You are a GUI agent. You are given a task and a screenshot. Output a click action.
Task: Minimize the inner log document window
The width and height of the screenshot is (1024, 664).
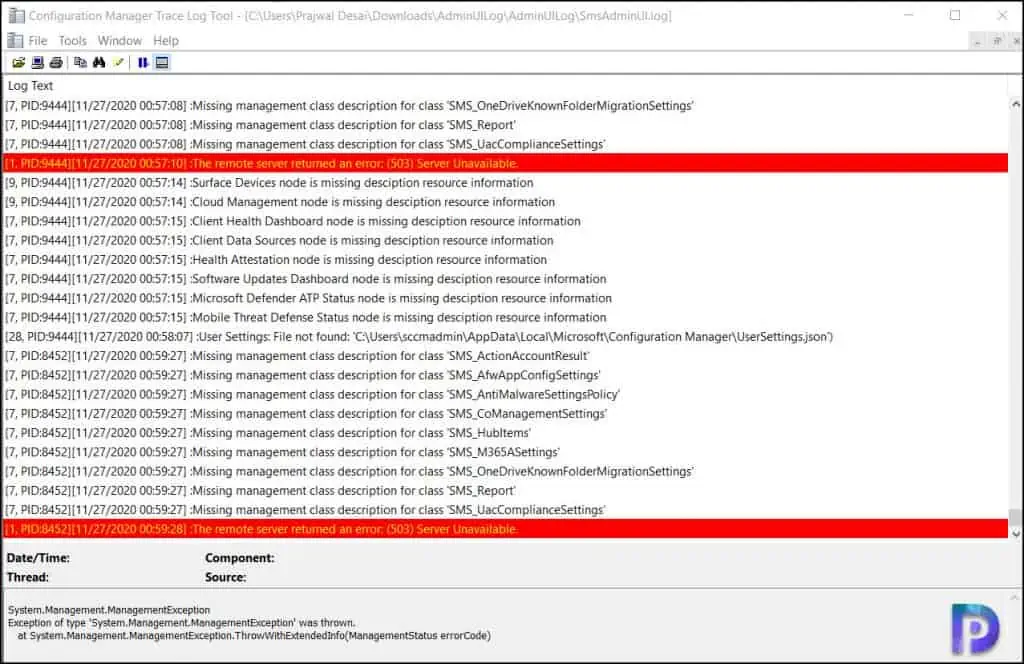point(977,41)
